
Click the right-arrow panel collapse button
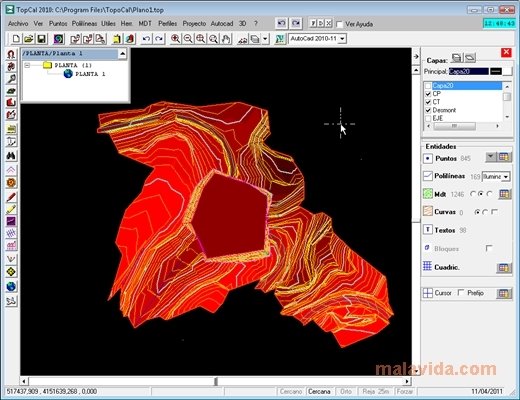pos(416,57)
